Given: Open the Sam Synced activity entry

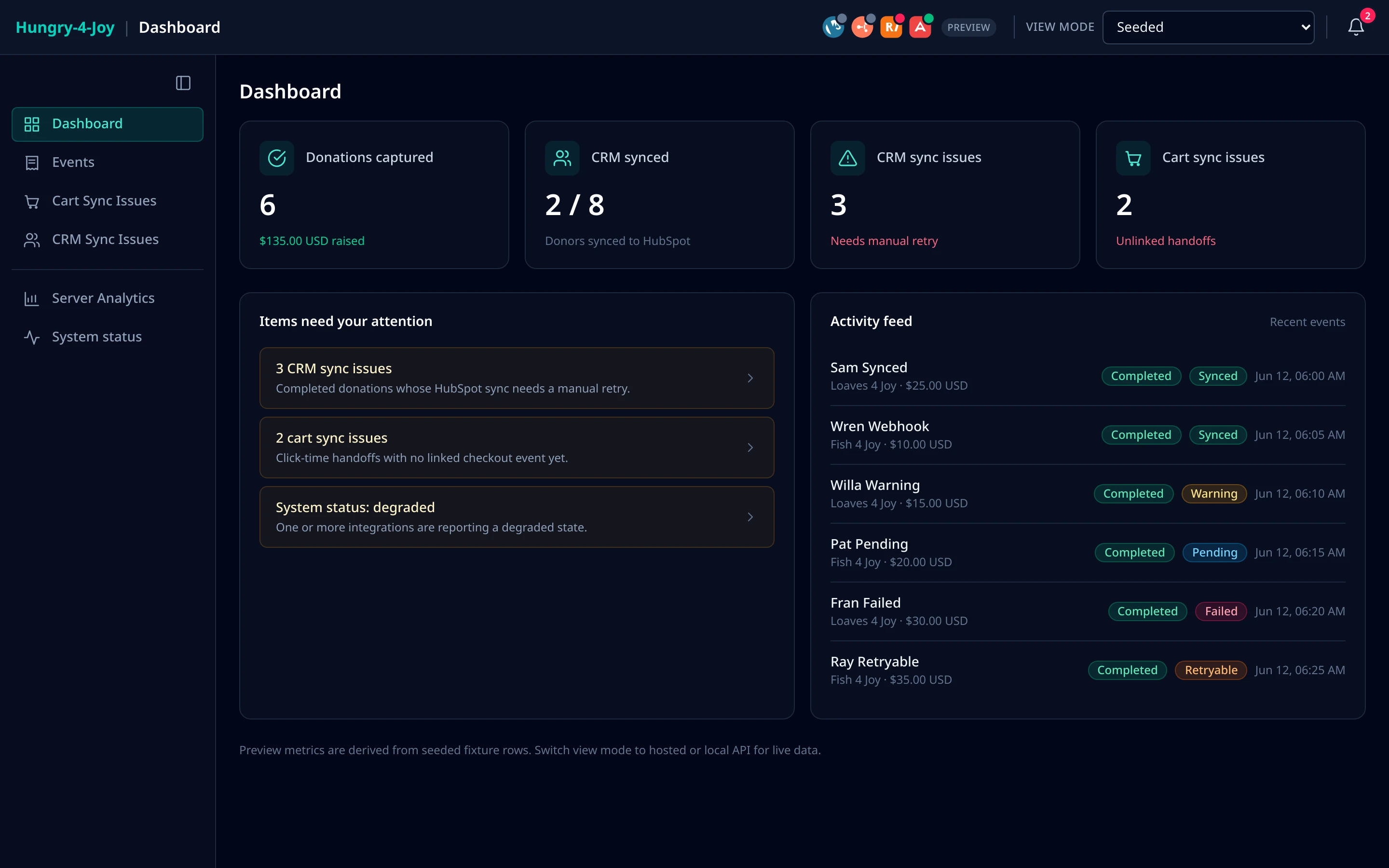Looking at the screenshot, I should pyautogui.click(x=1087, y=376).
